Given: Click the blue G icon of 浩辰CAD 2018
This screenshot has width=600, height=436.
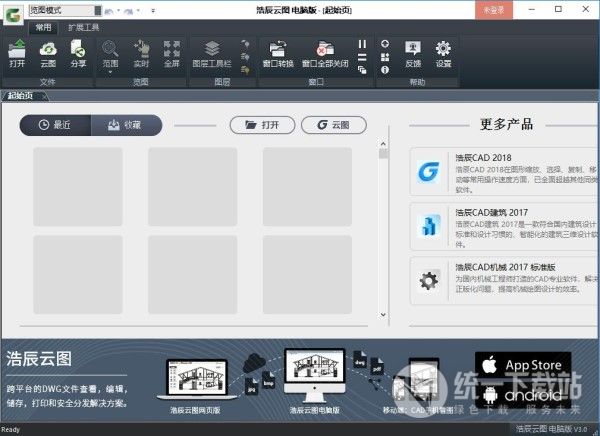Looking at the screenshot, I should click(429, 172).
